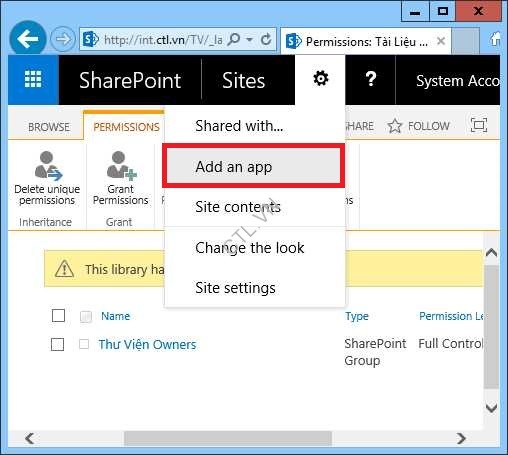This screenshot has width=508, height=455.
Task: Open the app launcher grid icon
Action: 33,80
